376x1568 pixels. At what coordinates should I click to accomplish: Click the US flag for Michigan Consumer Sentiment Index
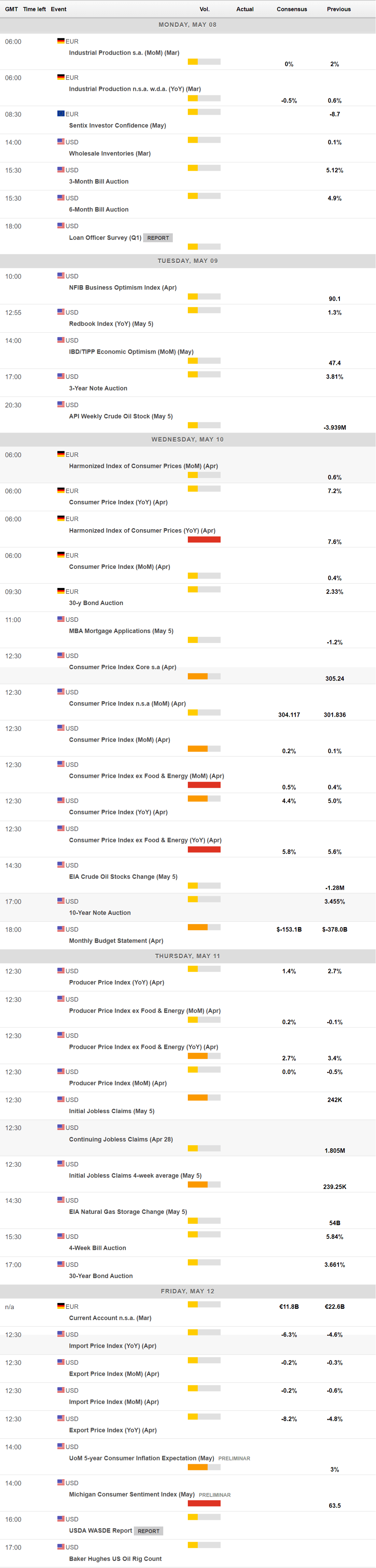pyautogui.click(x=61, y=1482)
